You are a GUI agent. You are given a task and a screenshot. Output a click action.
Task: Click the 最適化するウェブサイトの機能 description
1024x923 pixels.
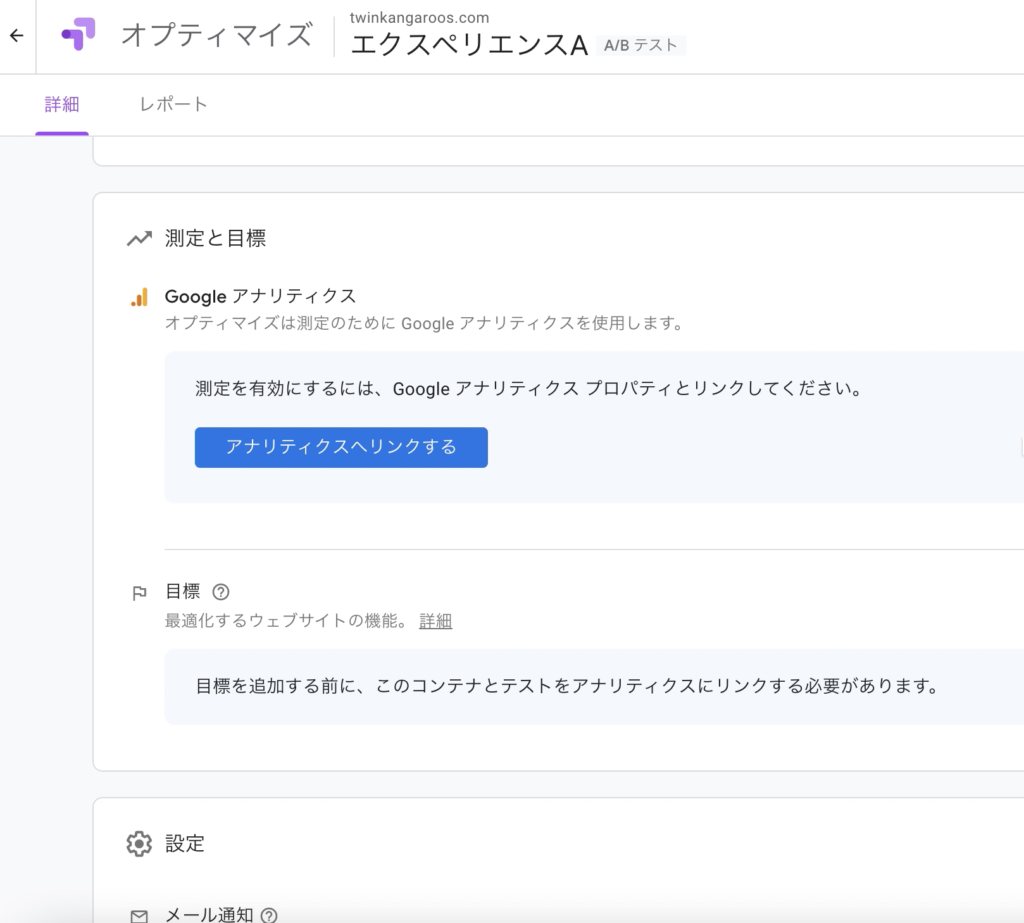(286, 621)
